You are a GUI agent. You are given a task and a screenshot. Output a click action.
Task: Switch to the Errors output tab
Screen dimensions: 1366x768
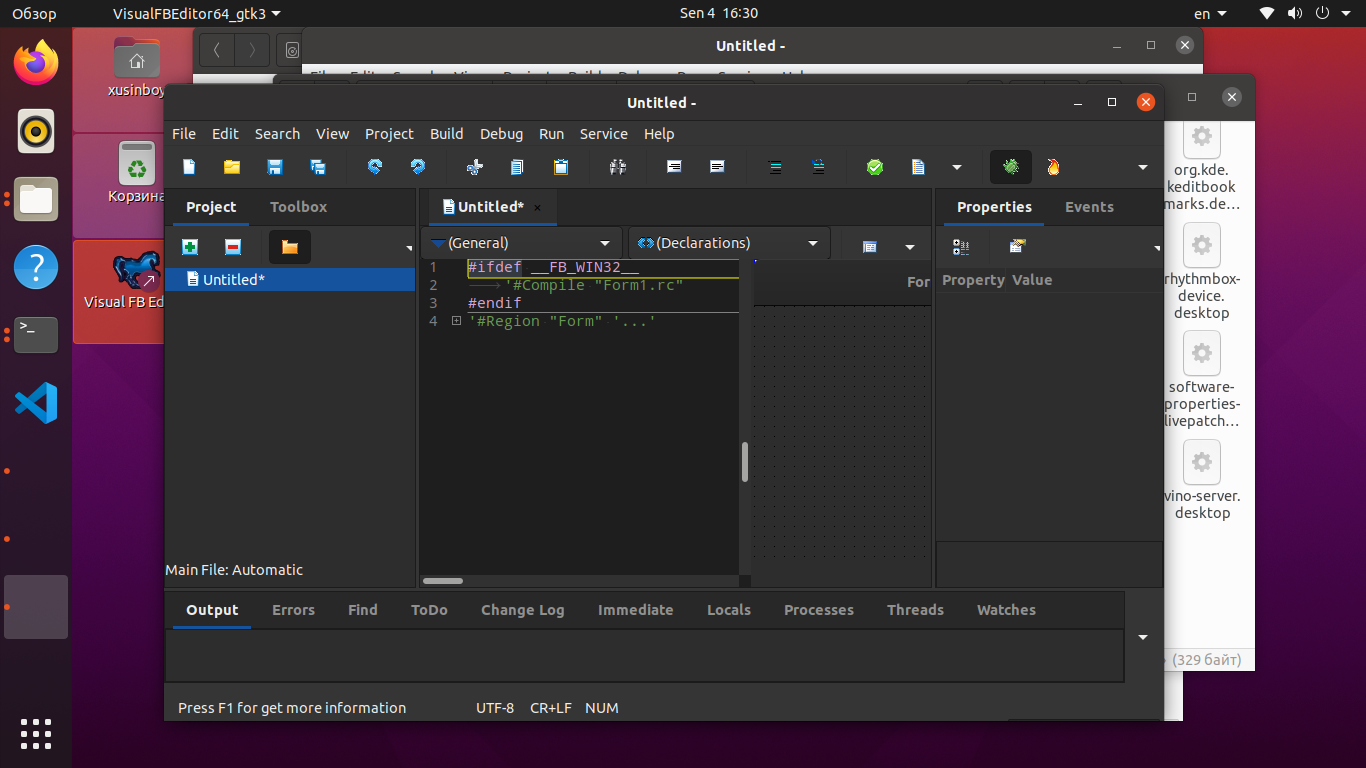tap(293, 610)
